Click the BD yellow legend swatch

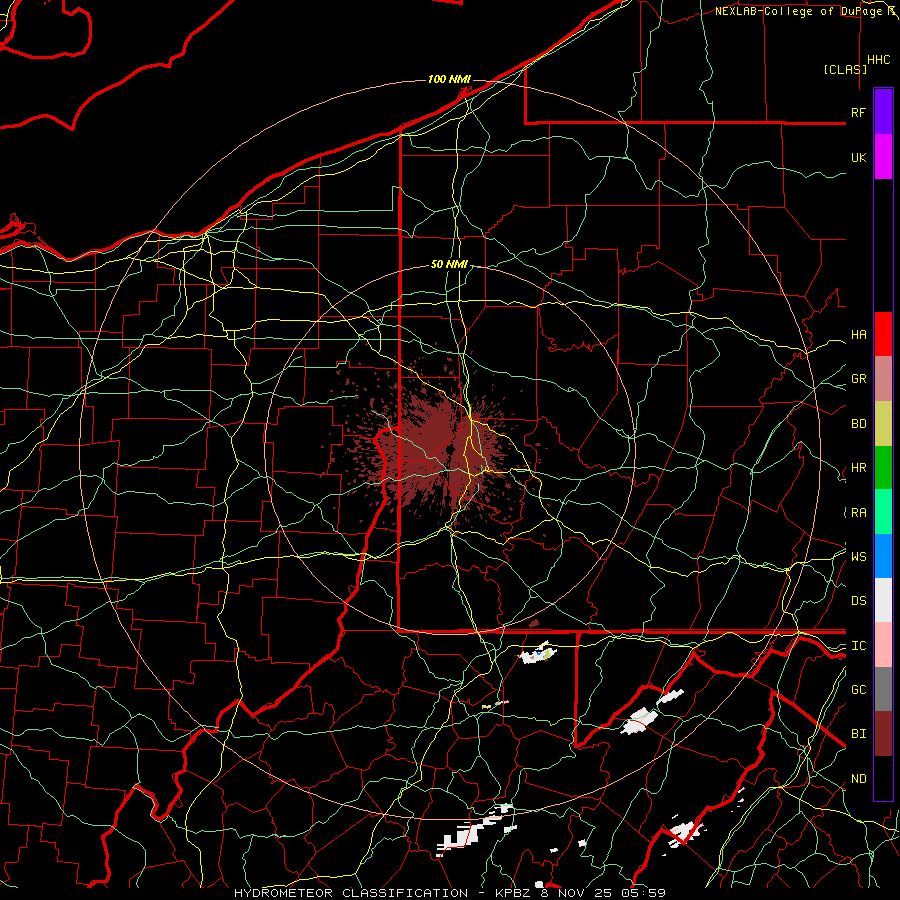(x=883, y=423)
